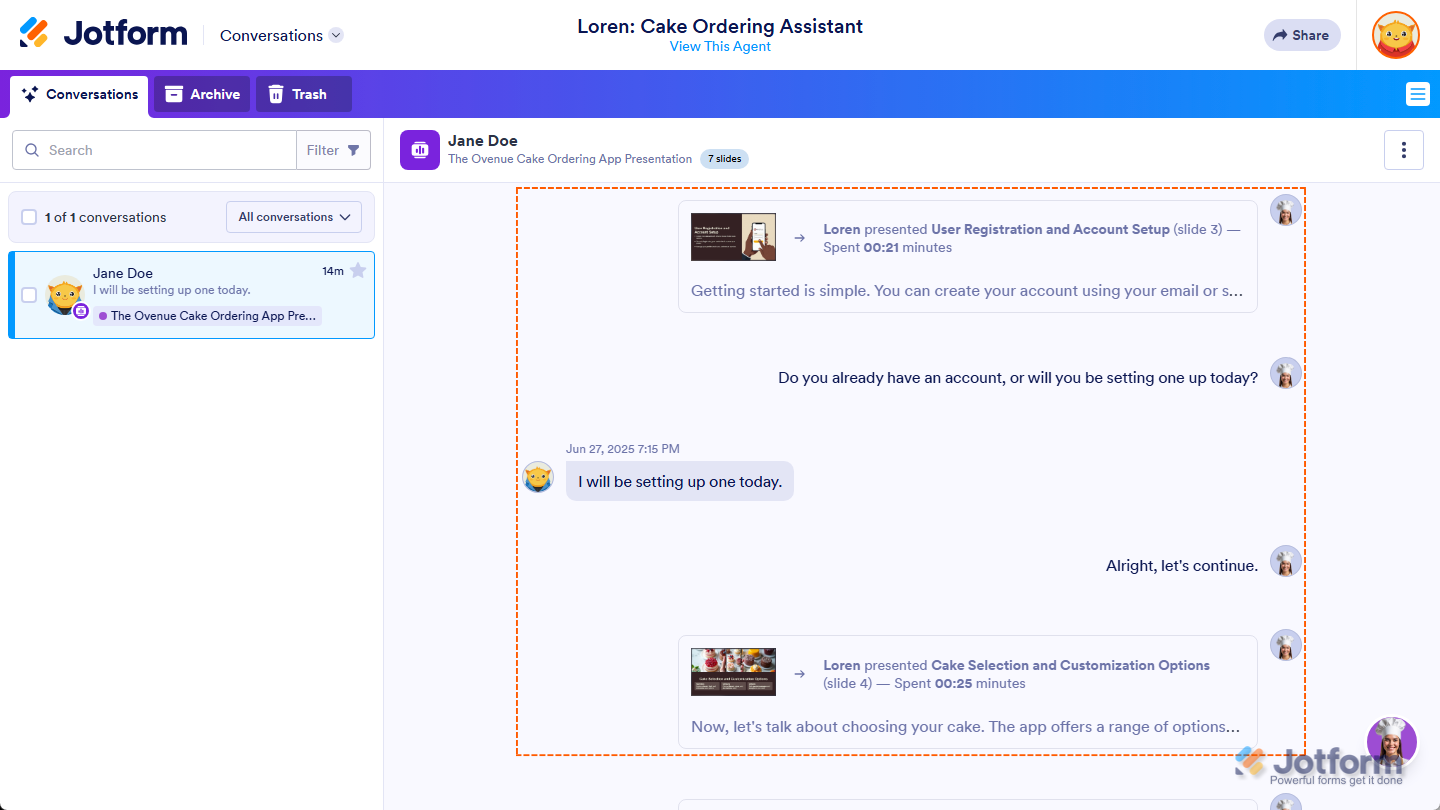Switch to the Archive tab

pyautogui.click(x=202, y=94)
